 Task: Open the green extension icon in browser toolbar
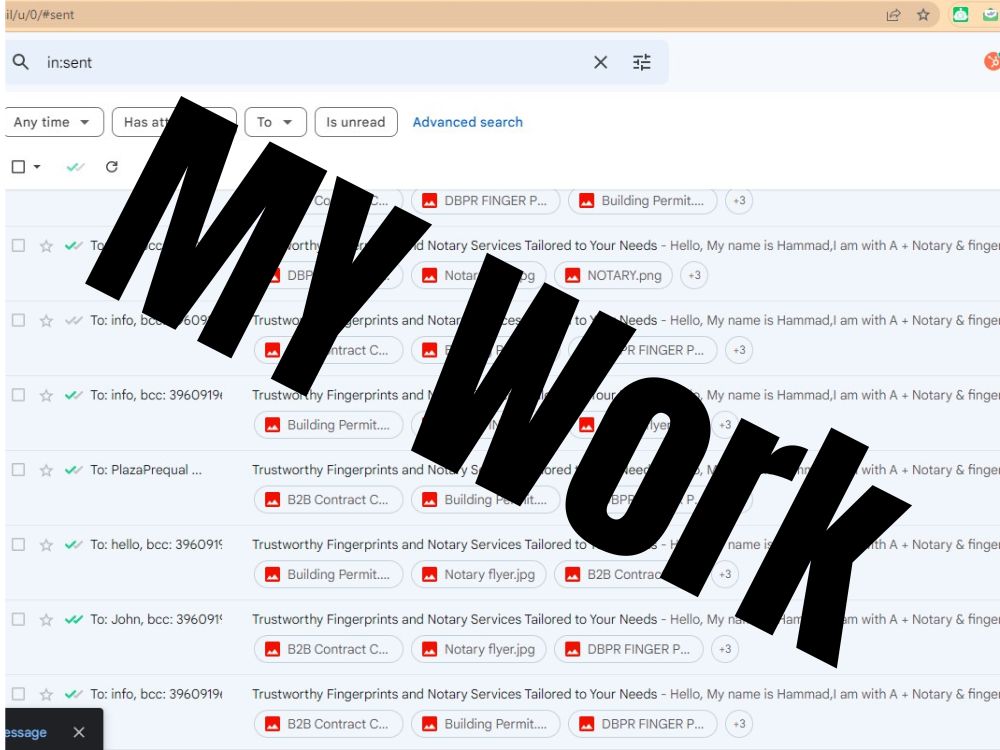(960, 14)
